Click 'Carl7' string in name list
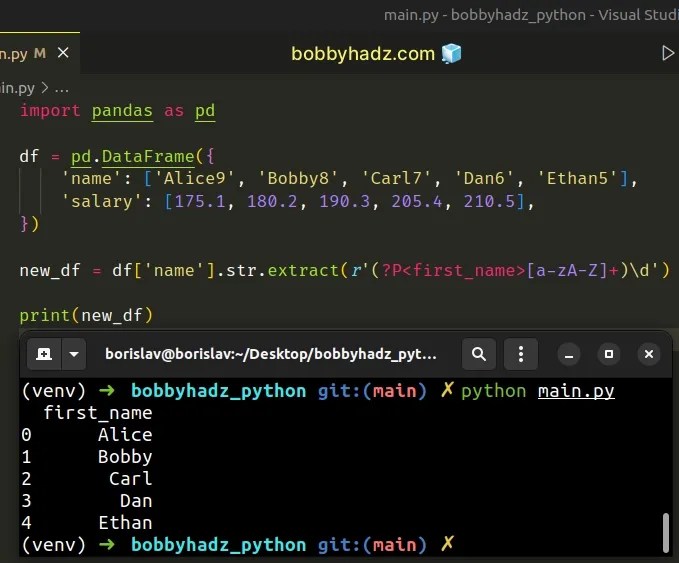679x563 pixels. (x=396, y=178)
